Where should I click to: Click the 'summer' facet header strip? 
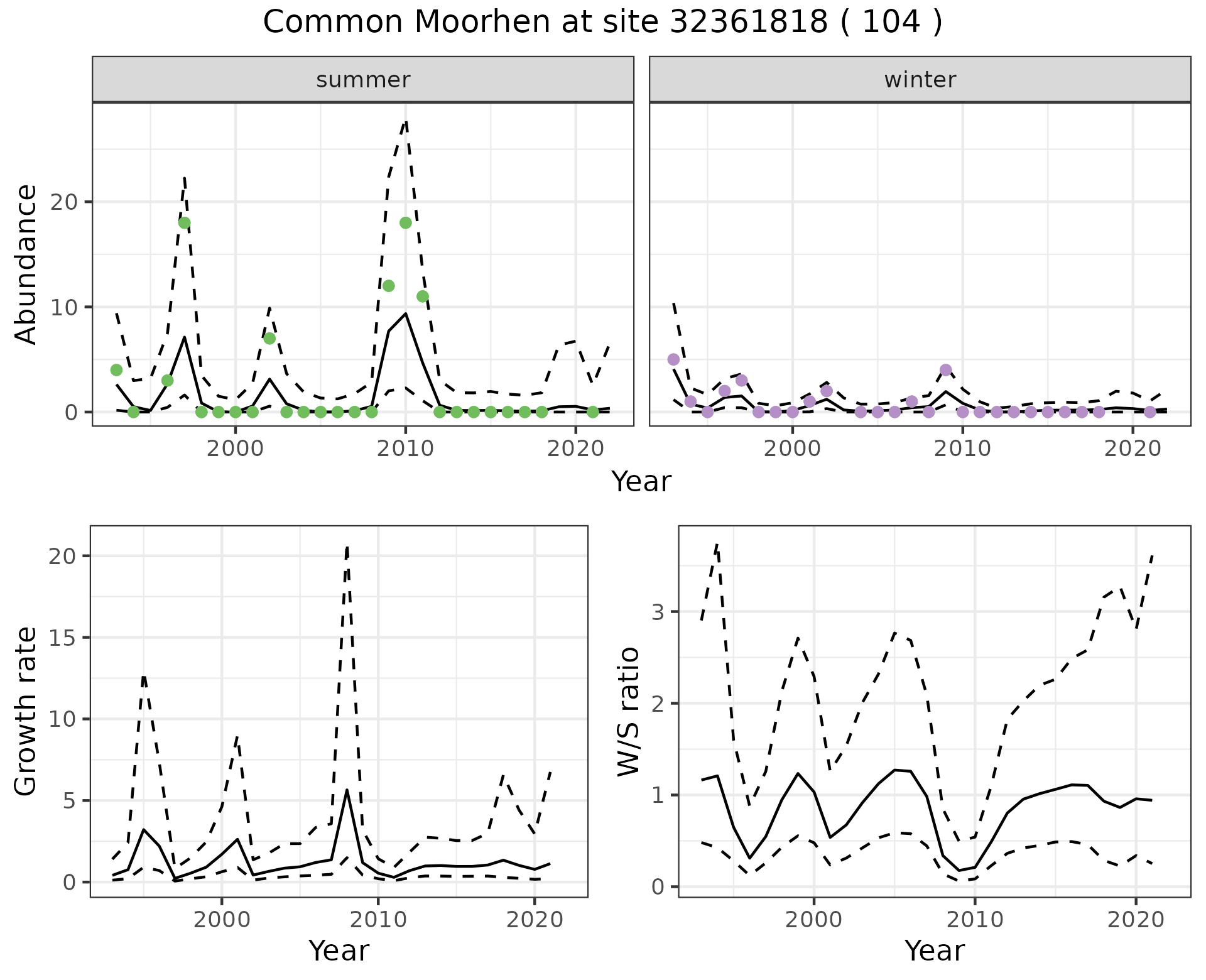point(362,80)
